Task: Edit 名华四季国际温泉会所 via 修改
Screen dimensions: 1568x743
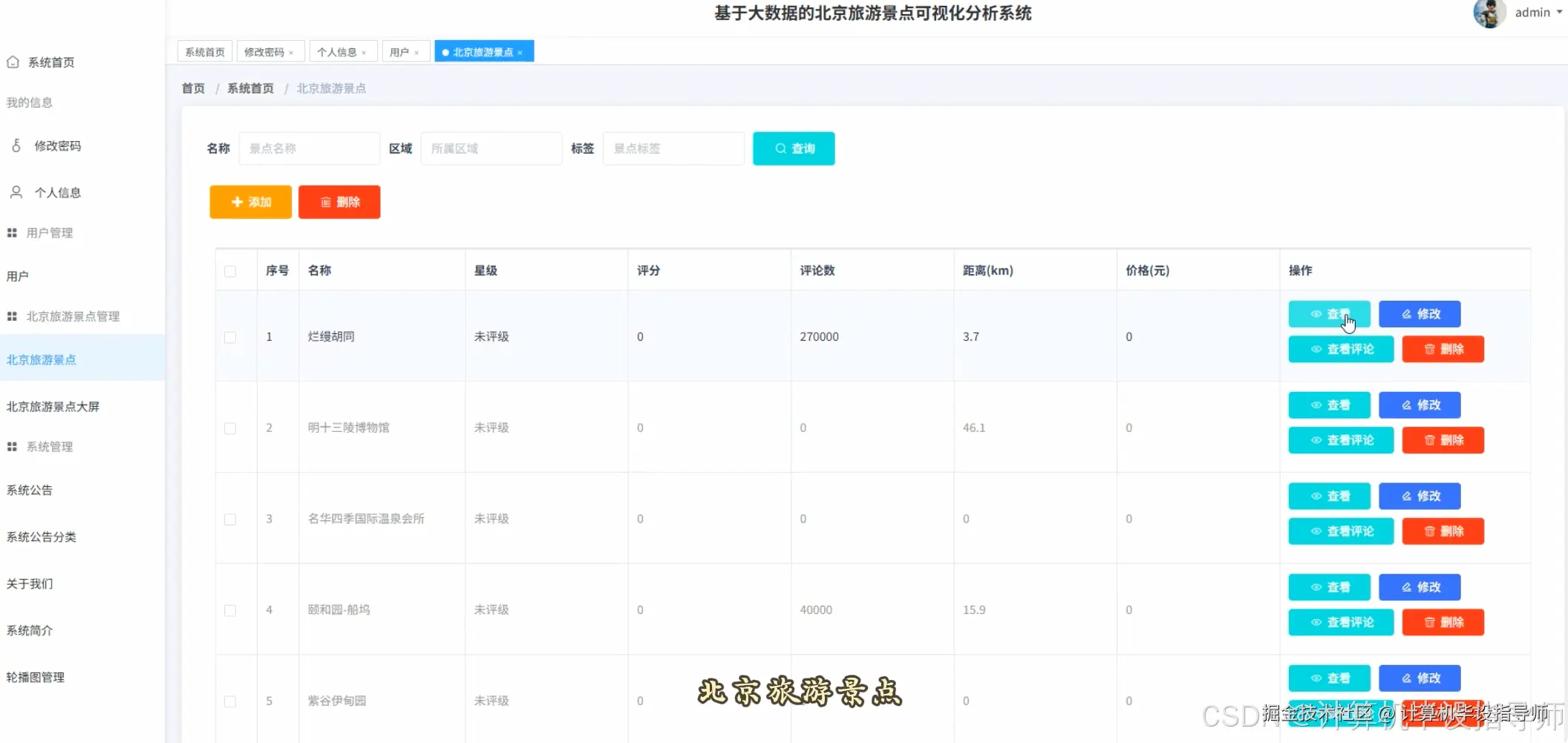Action: pyautogui.click(x=1420, y=496)
